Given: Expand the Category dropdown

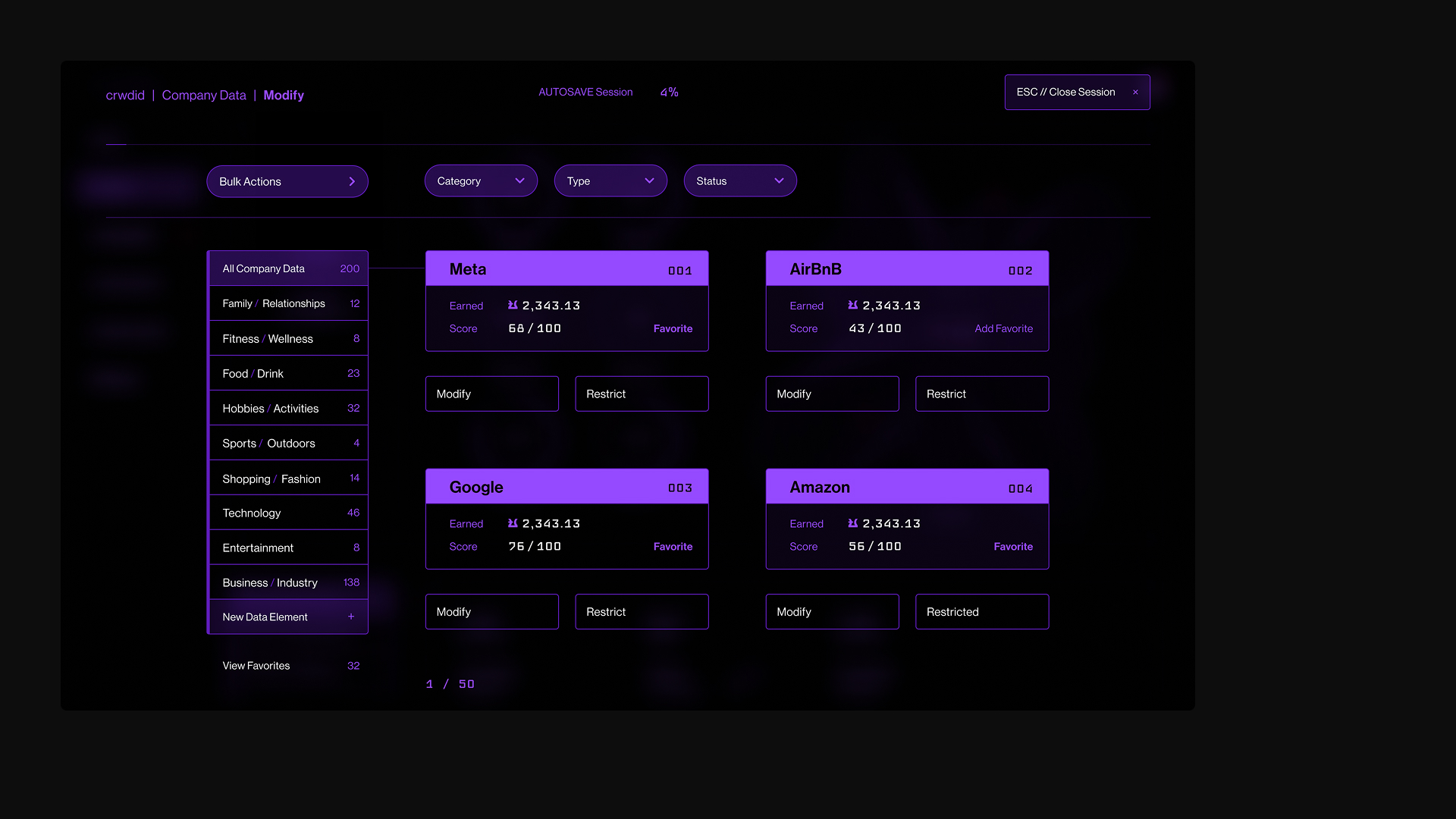Looking at the screenshot, I should point(481,180).
